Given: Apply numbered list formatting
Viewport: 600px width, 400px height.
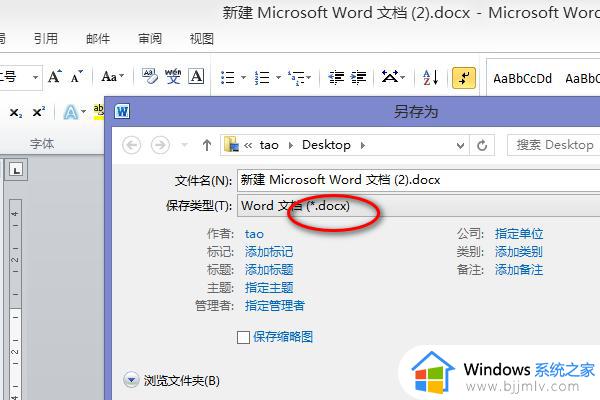Looking at the screenshot, I should 262,78.
